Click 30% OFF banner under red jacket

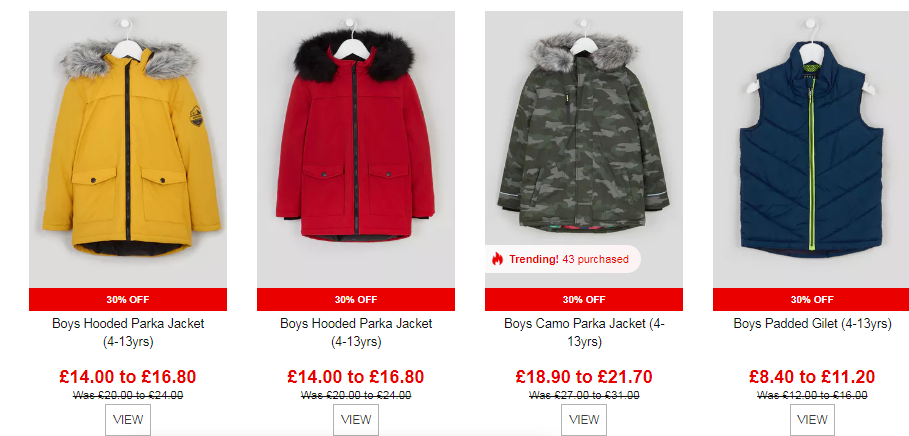[356, 300]
